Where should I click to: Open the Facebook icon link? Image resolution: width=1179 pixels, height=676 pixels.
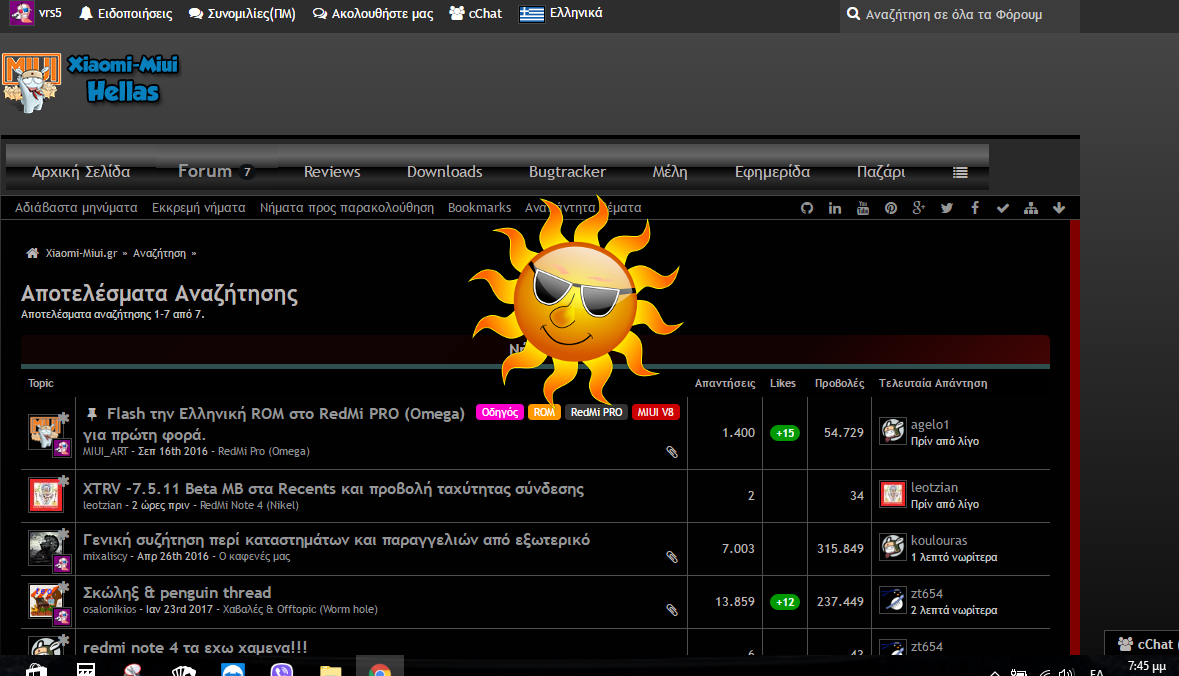coord(975,208)
